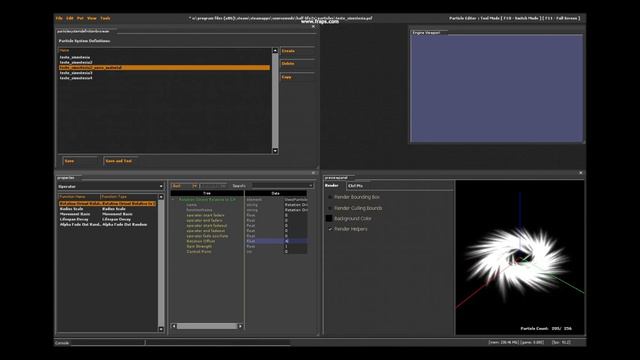Select the Alpha Fade Out Random row
Viewport: 640px width, 360px height.
(x=107, y=224)
